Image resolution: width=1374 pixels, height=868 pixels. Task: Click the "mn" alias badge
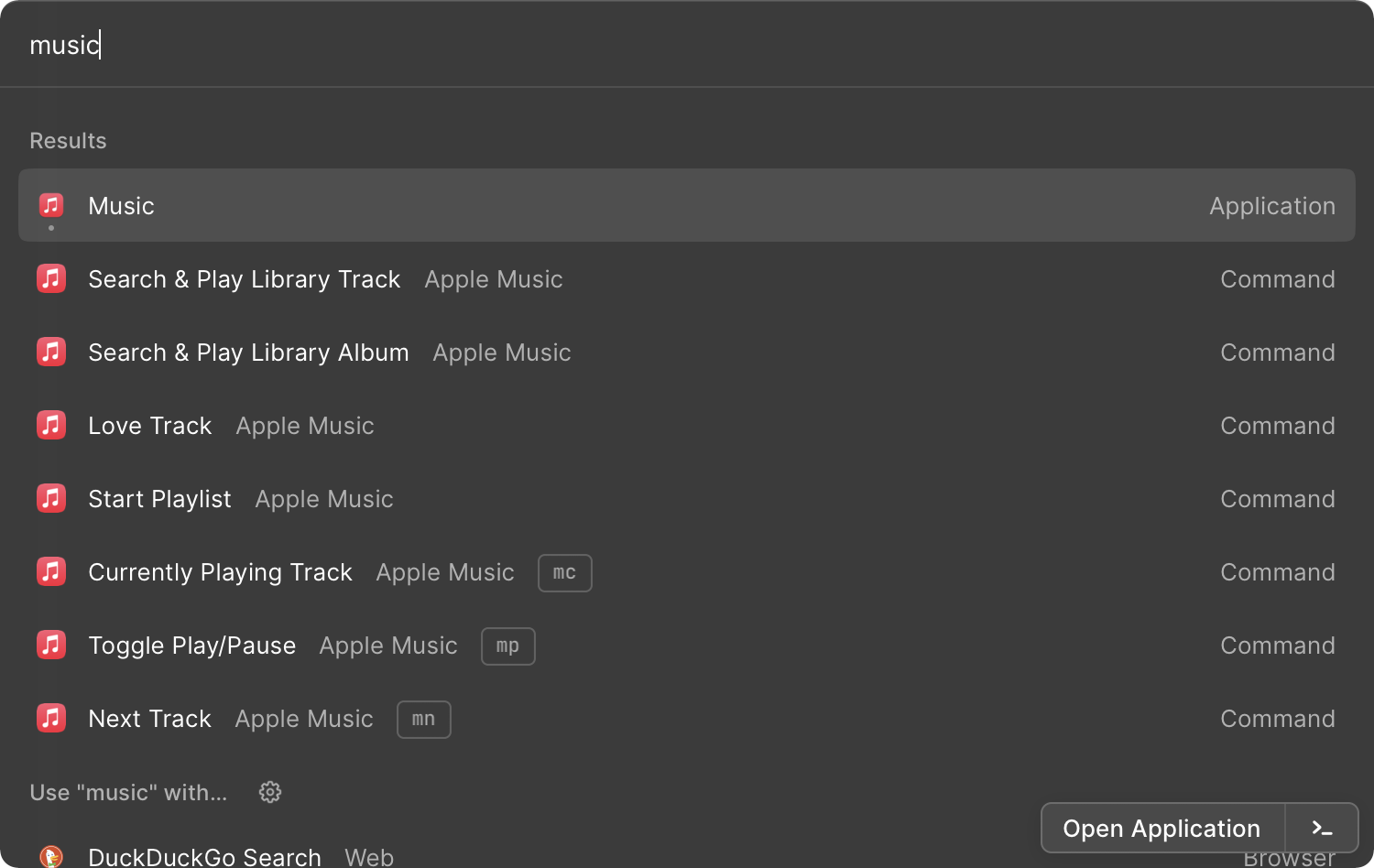(x=424, y=720)
